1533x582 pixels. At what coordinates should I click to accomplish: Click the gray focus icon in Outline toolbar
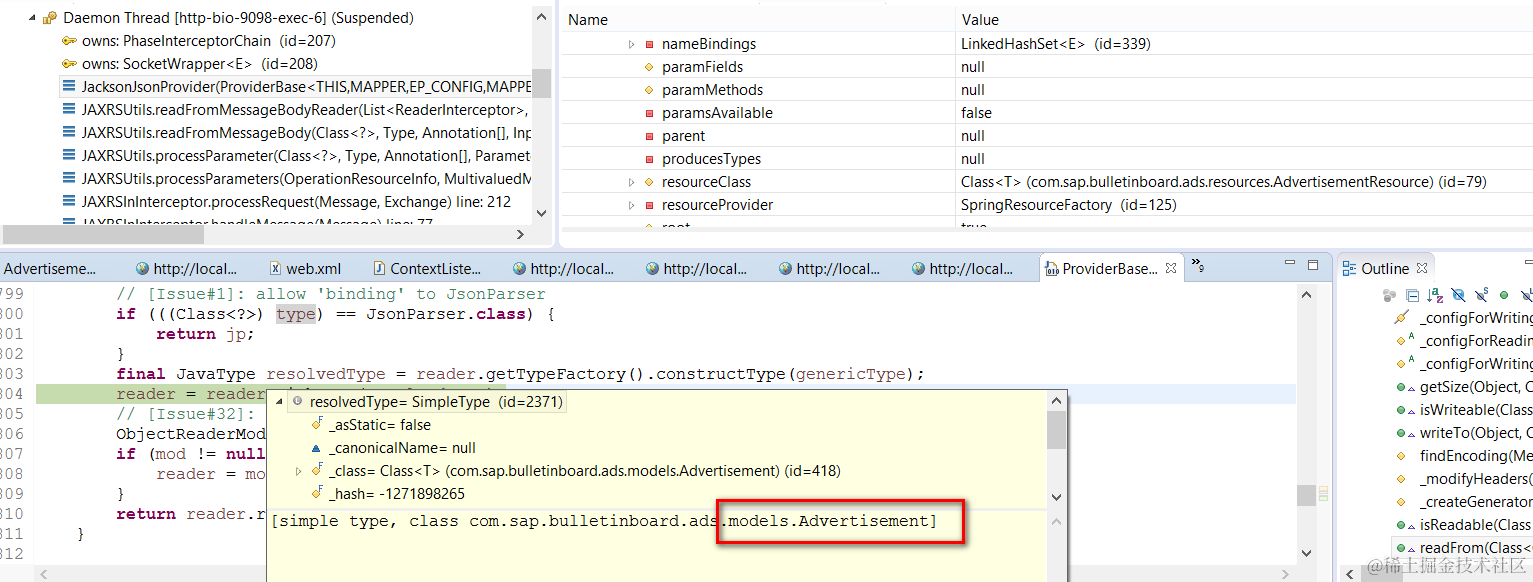click(1389, 295)
